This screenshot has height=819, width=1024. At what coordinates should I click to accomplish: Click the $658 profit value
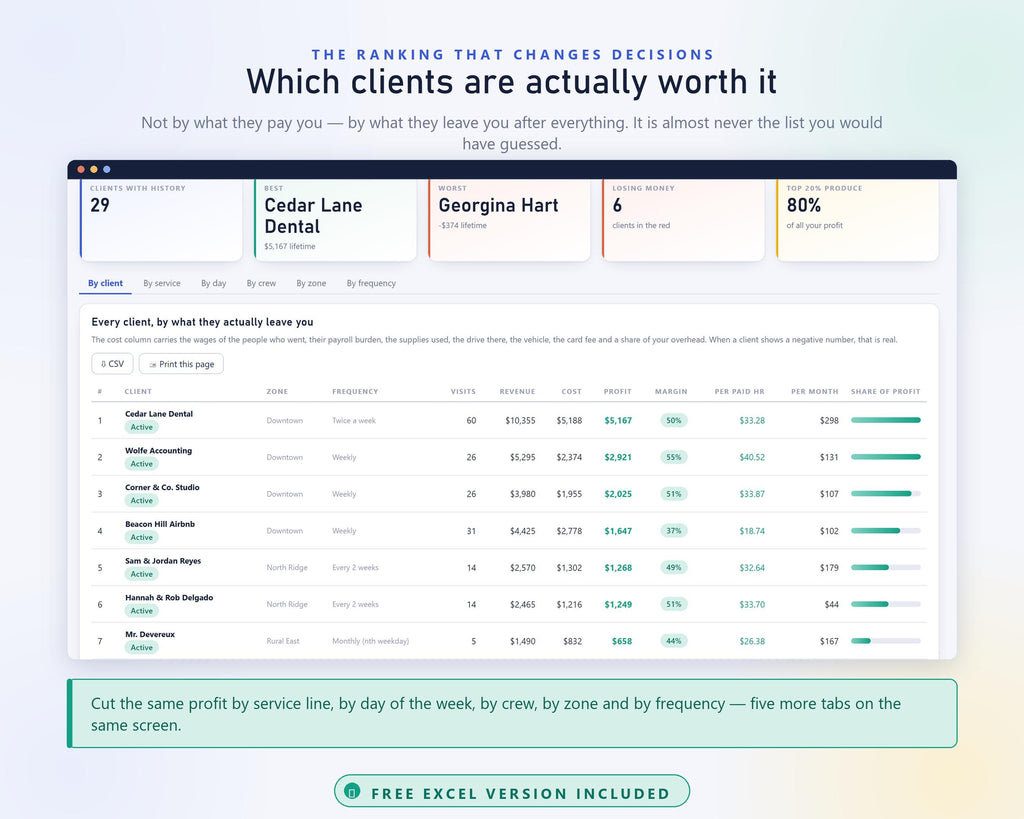point(622,641)
